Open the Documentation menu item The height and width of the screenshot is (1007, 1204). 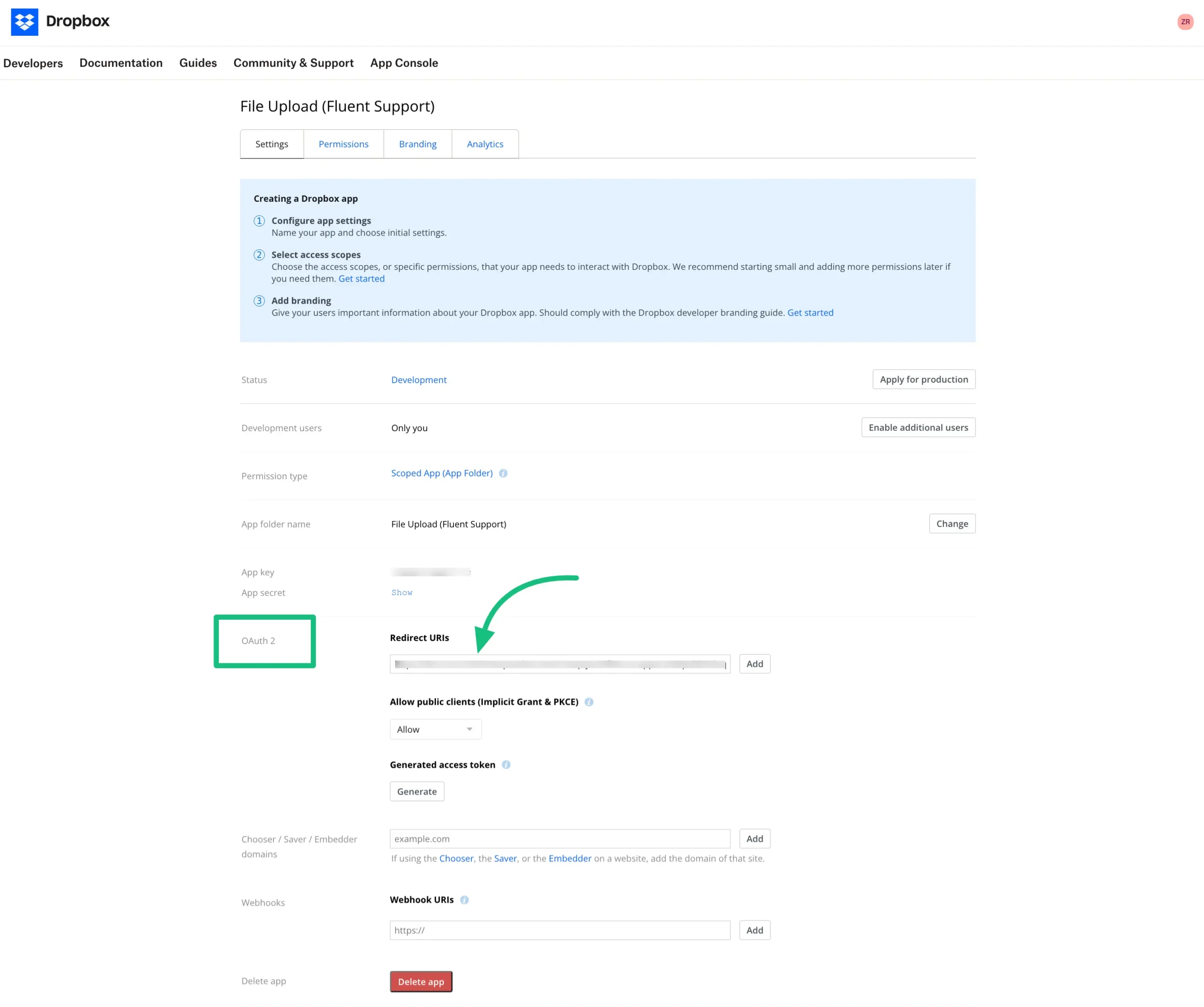pyautogui.click(x=121, y=63)
